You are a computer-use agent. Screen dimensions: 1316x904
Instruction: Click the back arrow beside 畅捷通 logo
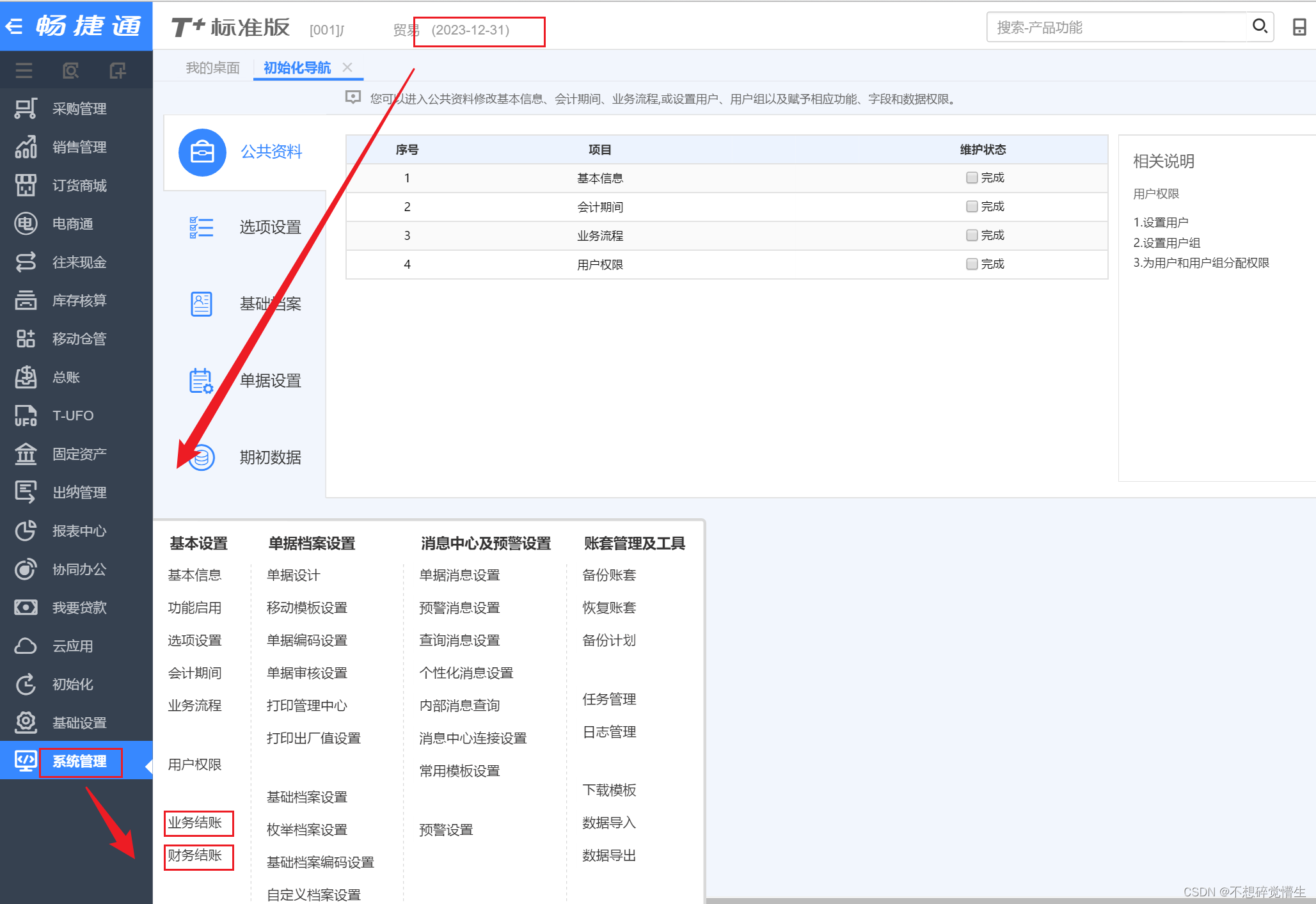[14, 26]
